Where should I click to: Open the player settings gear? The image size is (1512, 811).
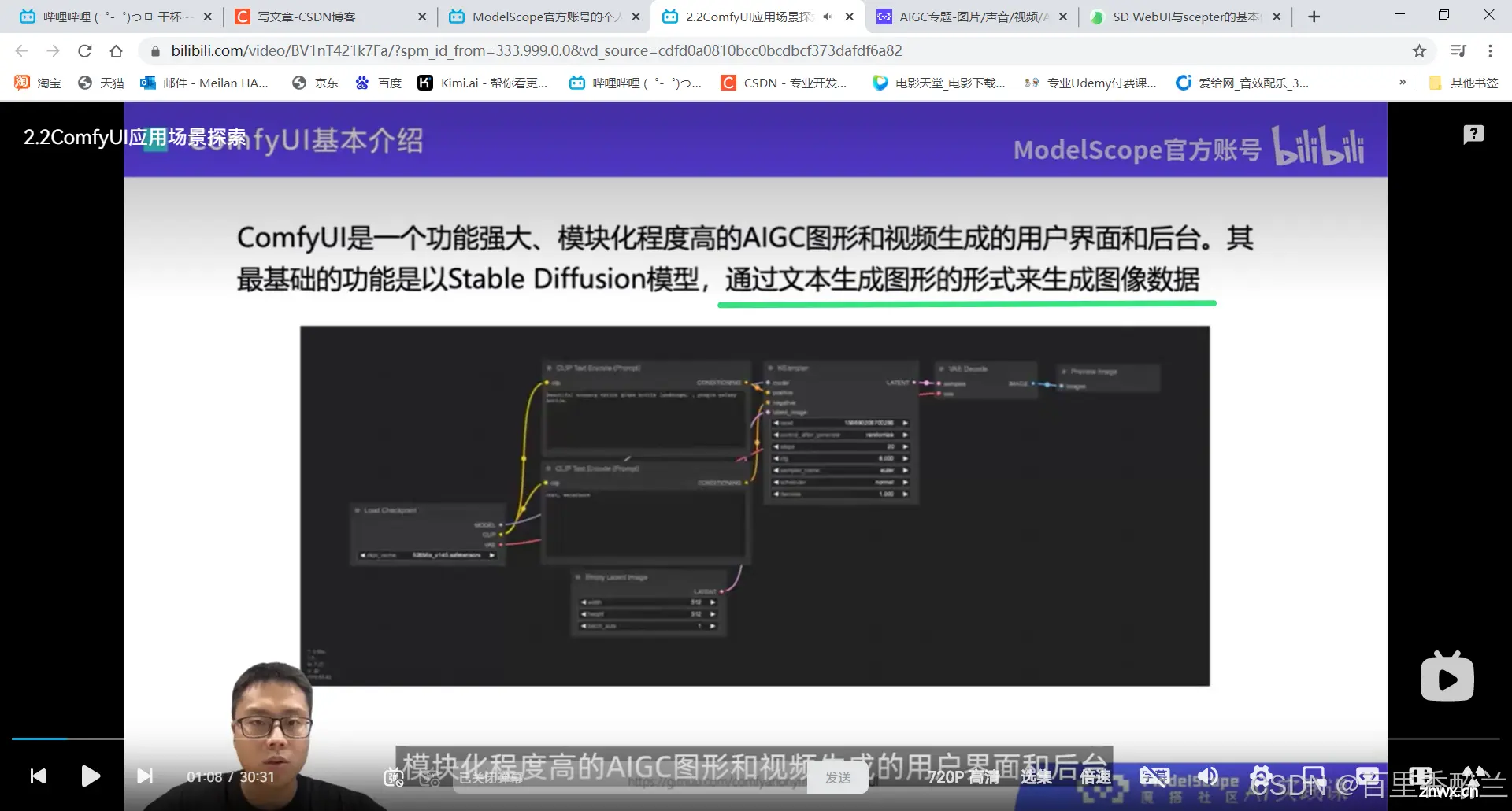pos(1261,777)
